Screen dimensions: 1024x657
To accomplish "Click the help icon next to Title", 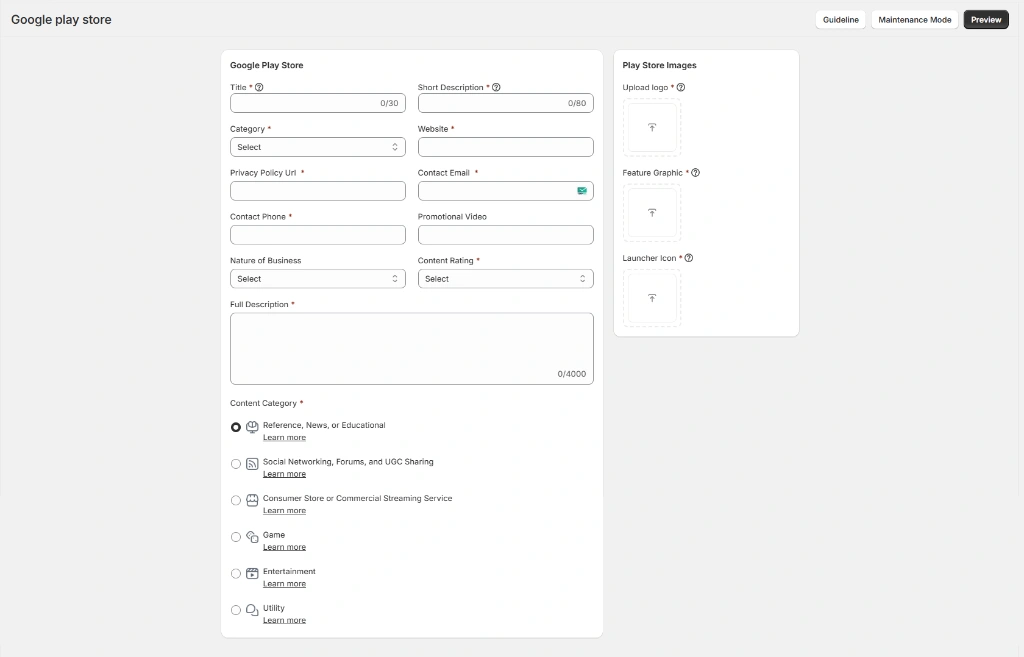I will (x=259, y=87).
